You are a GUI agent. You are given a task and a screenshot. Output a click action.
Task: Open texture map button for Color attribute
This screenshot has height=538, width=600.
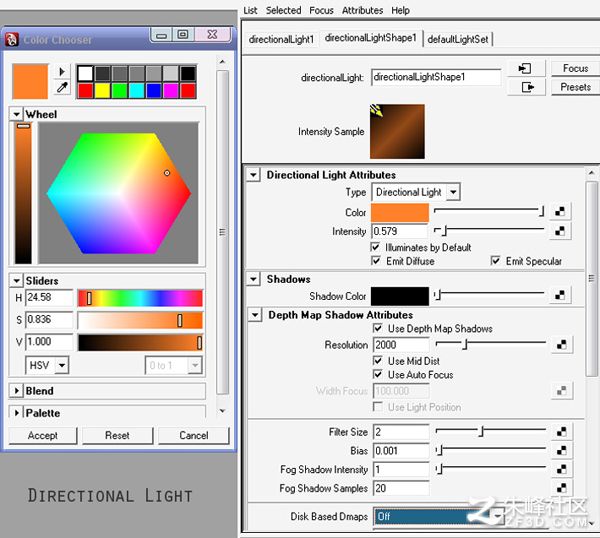pyautogui.click(x=560, y=211)
